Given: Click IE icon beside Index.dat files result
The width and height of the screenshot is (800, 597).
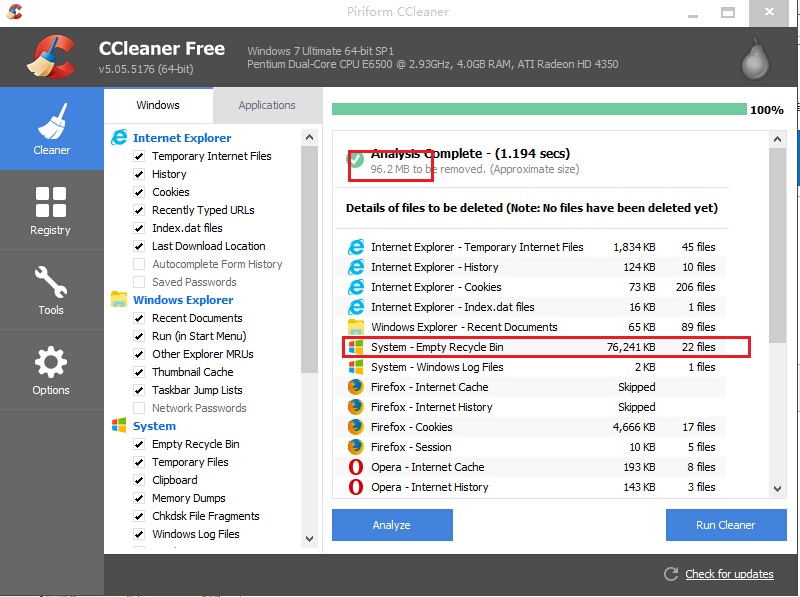Looking at the screenshot, I should tap(356, 307).
